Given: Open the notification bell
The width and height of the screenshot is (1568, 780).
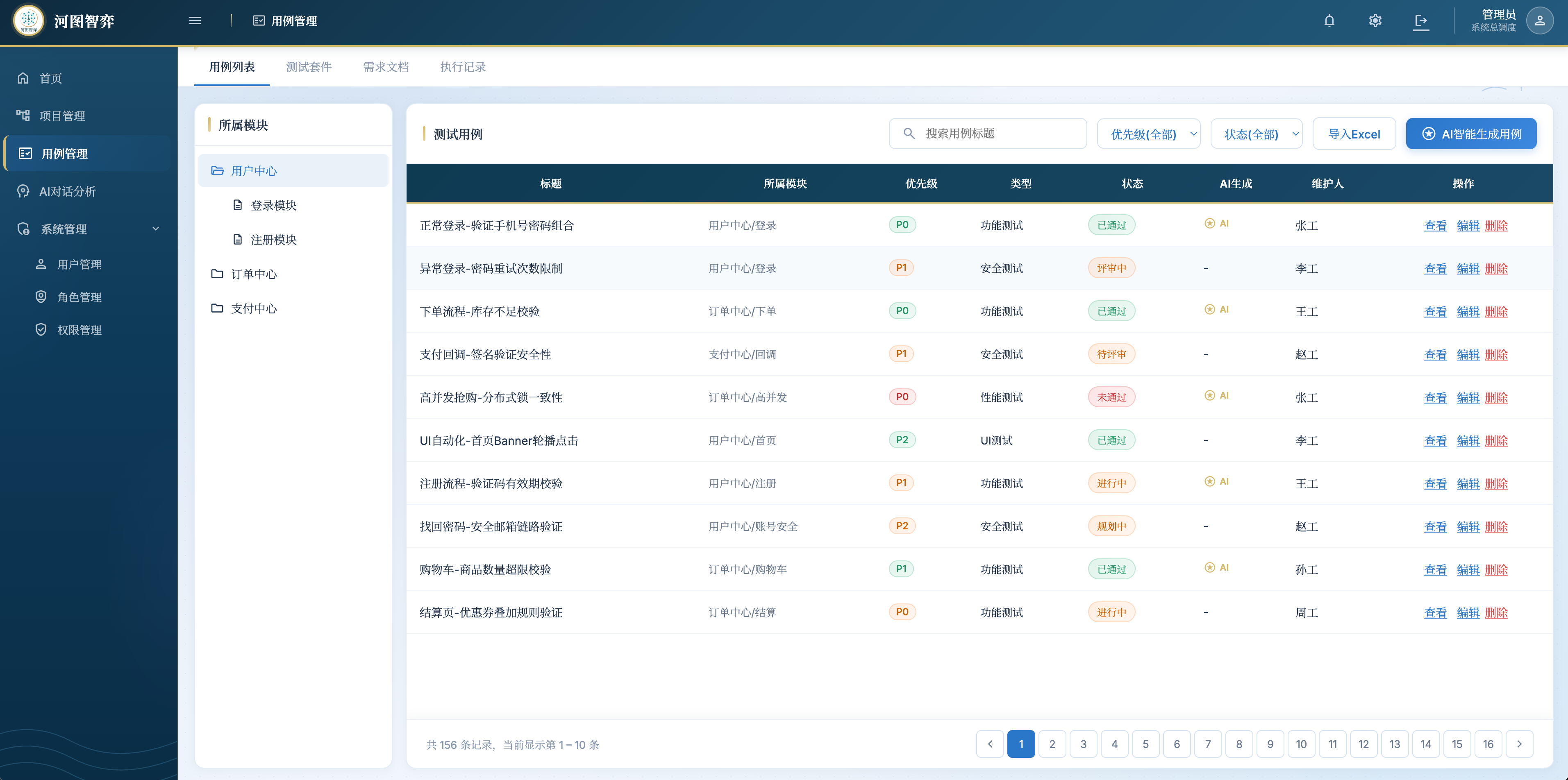Looking at the screenshot, I should (1329, 20).
